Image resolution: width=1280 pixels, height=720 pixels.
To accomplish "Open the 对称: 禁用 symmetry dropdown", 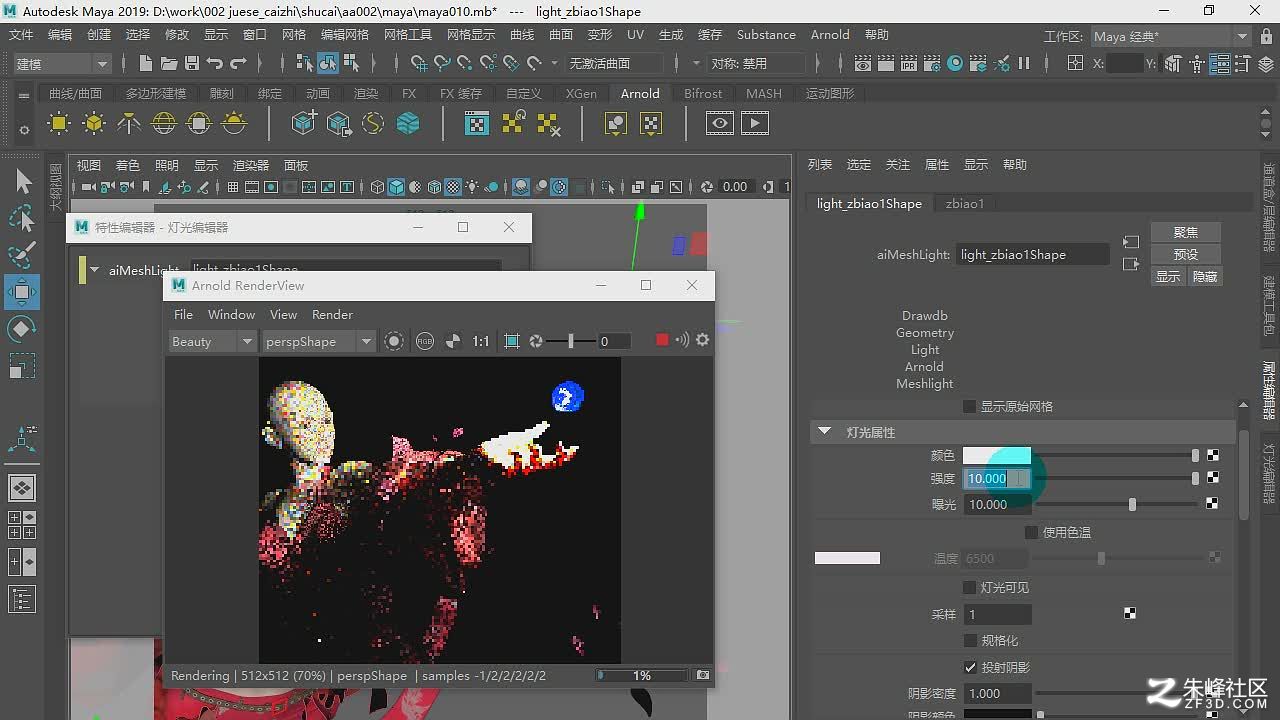I will [757, 63].
